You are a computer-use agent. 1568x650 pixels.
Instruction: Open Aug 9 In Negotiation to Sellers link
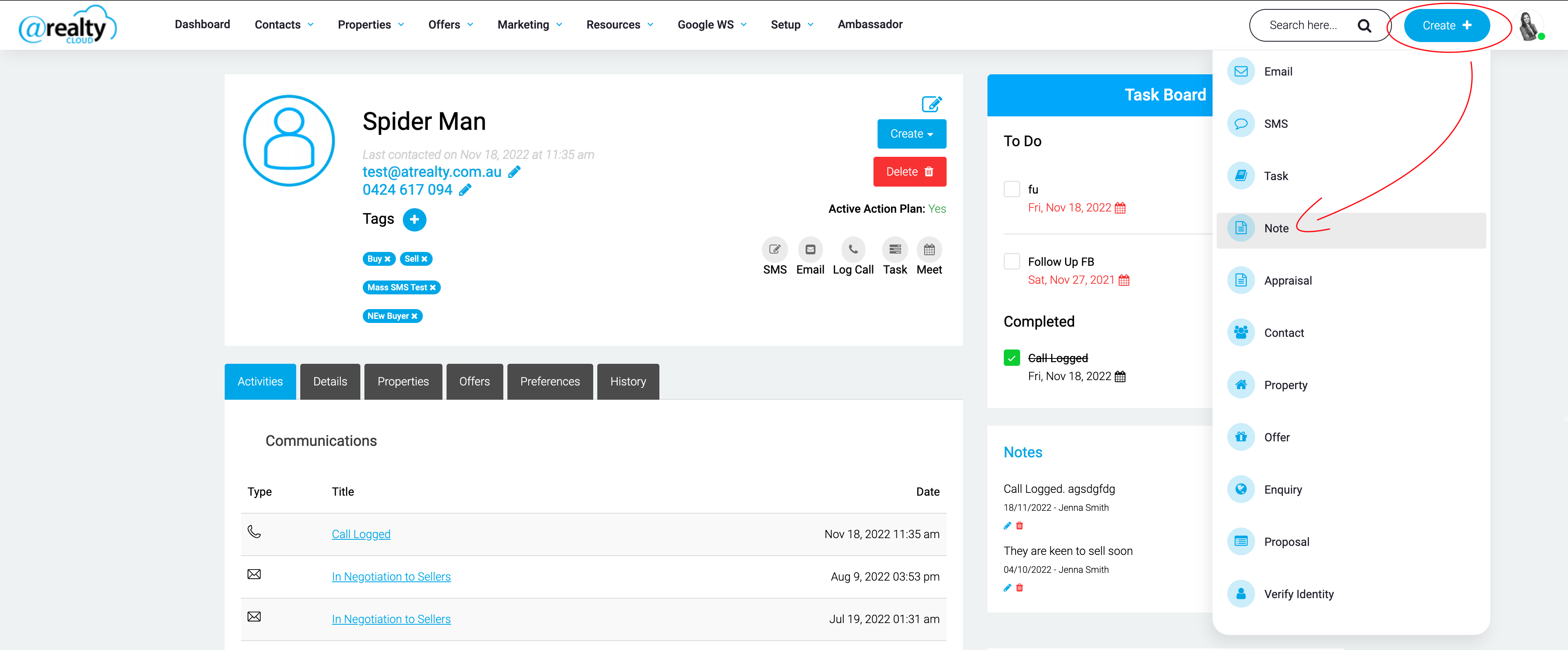pyautogui.click(x=391, y=577)
